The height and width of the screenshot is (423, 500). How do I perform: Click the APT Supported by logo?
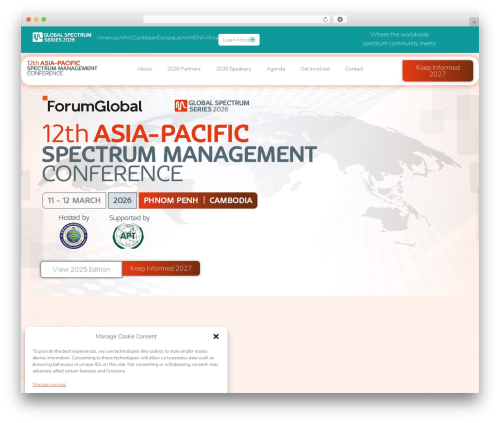point(128,236)
